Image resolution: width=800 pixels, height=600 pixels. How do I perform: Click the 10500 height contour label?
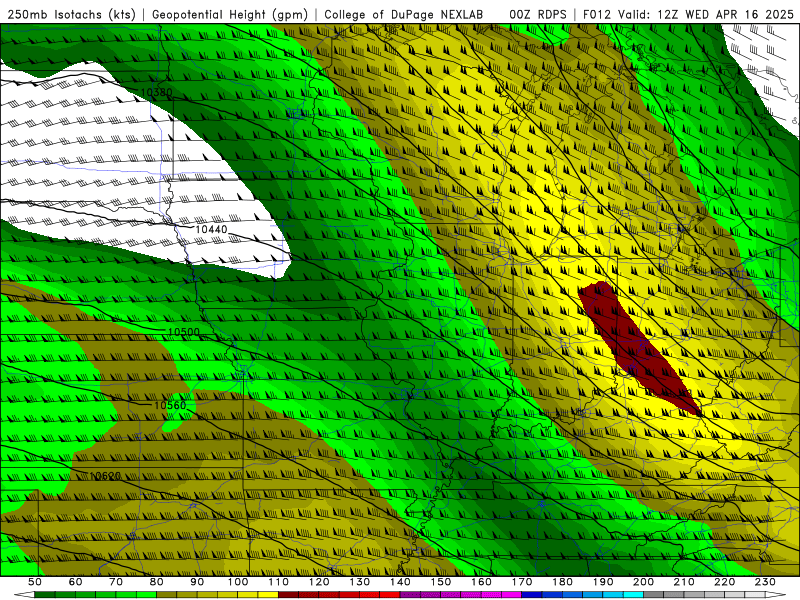[184, 332]
